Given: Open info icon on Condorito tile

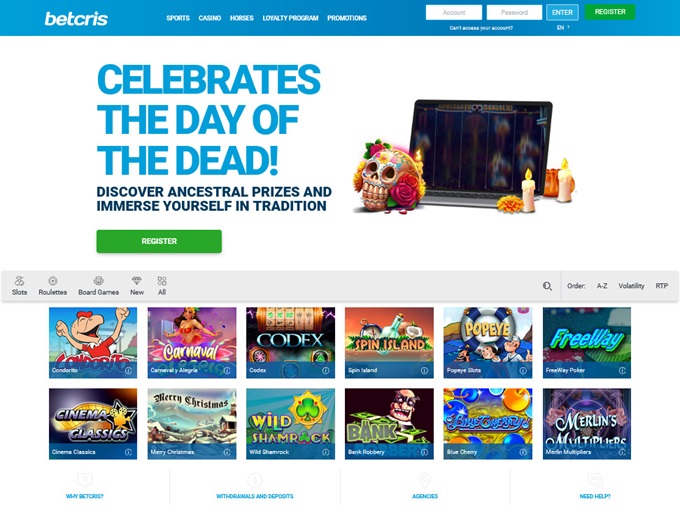Looking at the screenshot, I should click(x=128, y=370).
